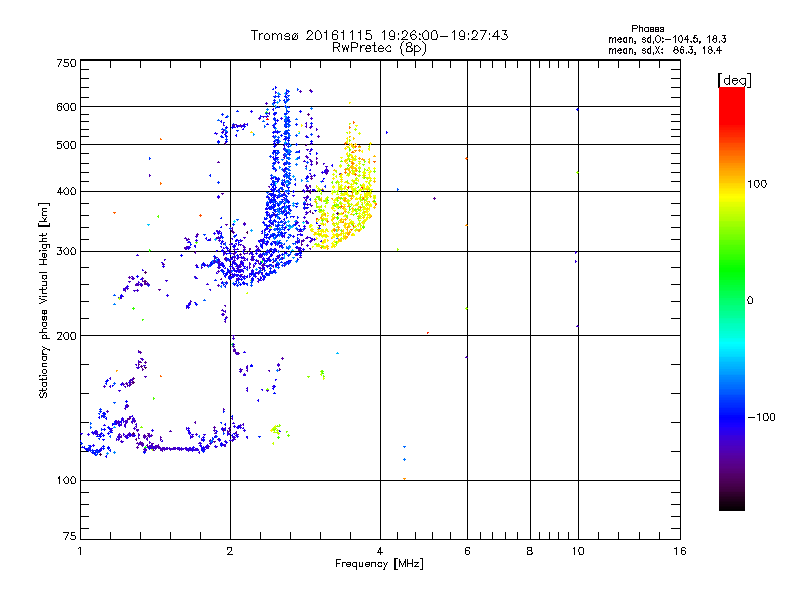Image resolution: width=800 pixels, height=600 pixels.
Task: Click the y-axis tick label "400"
Action: click(66, 191)
